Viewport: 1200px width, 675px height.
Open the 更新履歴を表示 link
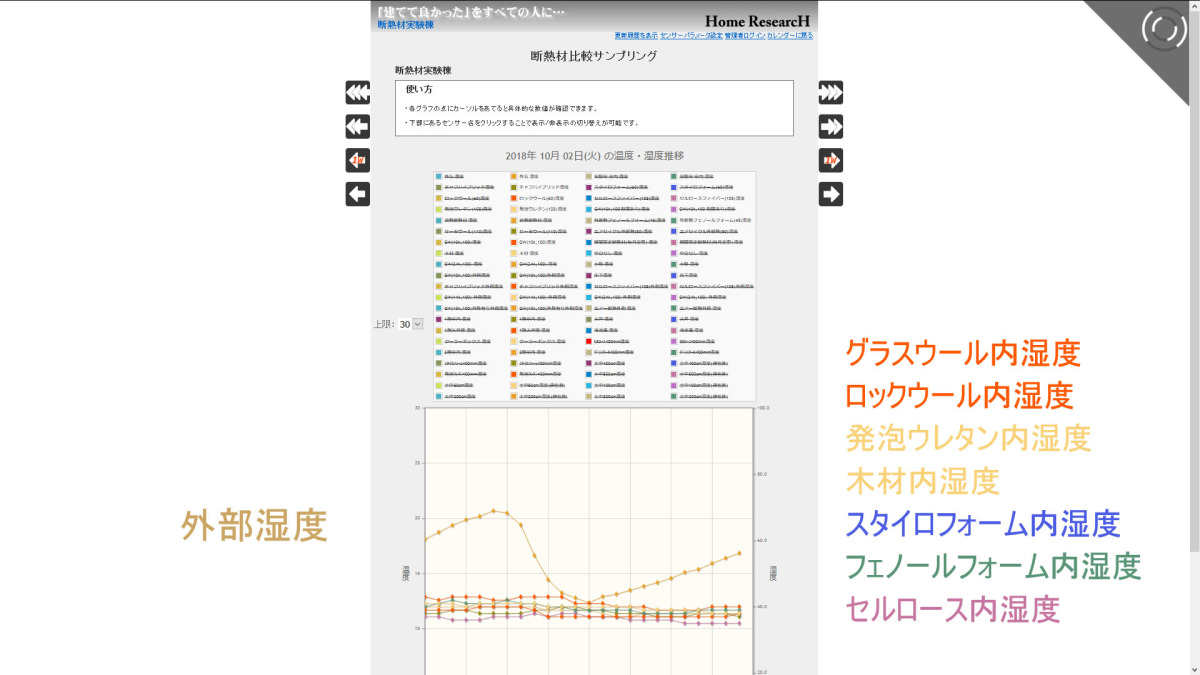click(636, 35)
